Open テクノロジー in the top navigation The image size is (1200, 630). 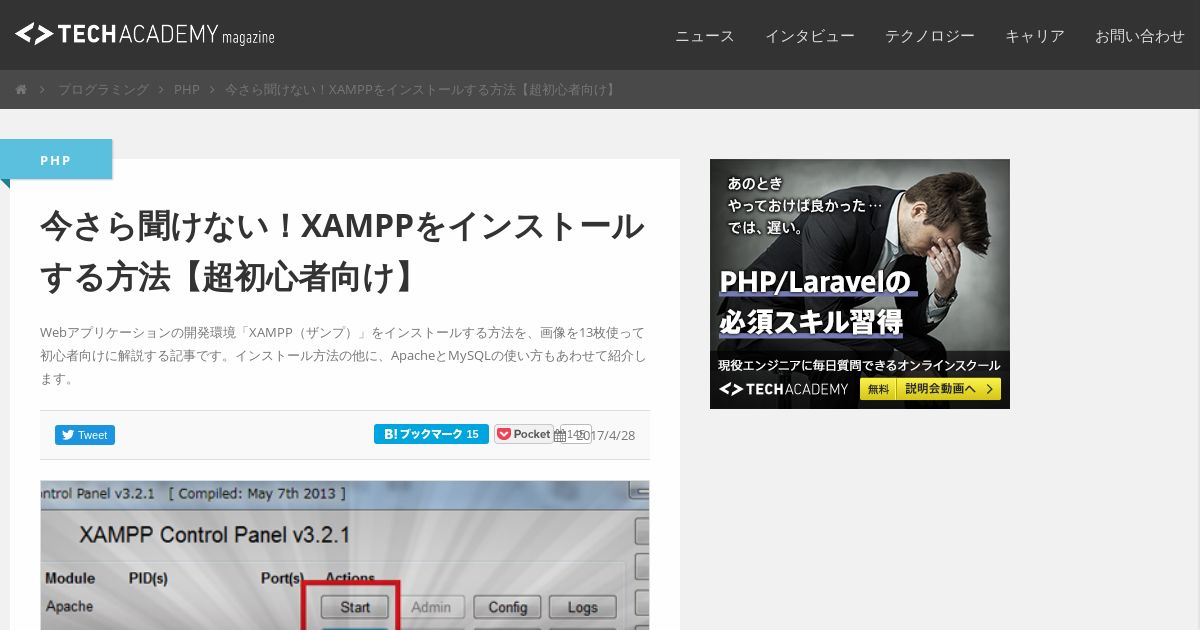tap(930, 36)
